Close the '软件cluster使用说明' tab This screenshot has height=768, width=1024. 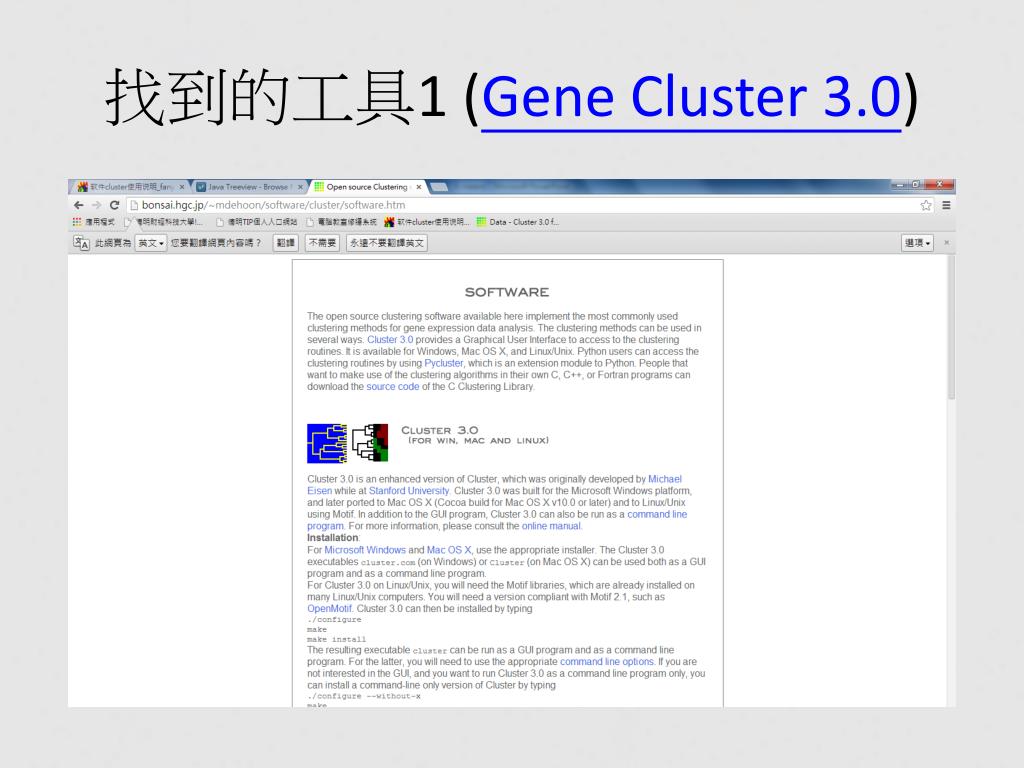coord(182,187)
